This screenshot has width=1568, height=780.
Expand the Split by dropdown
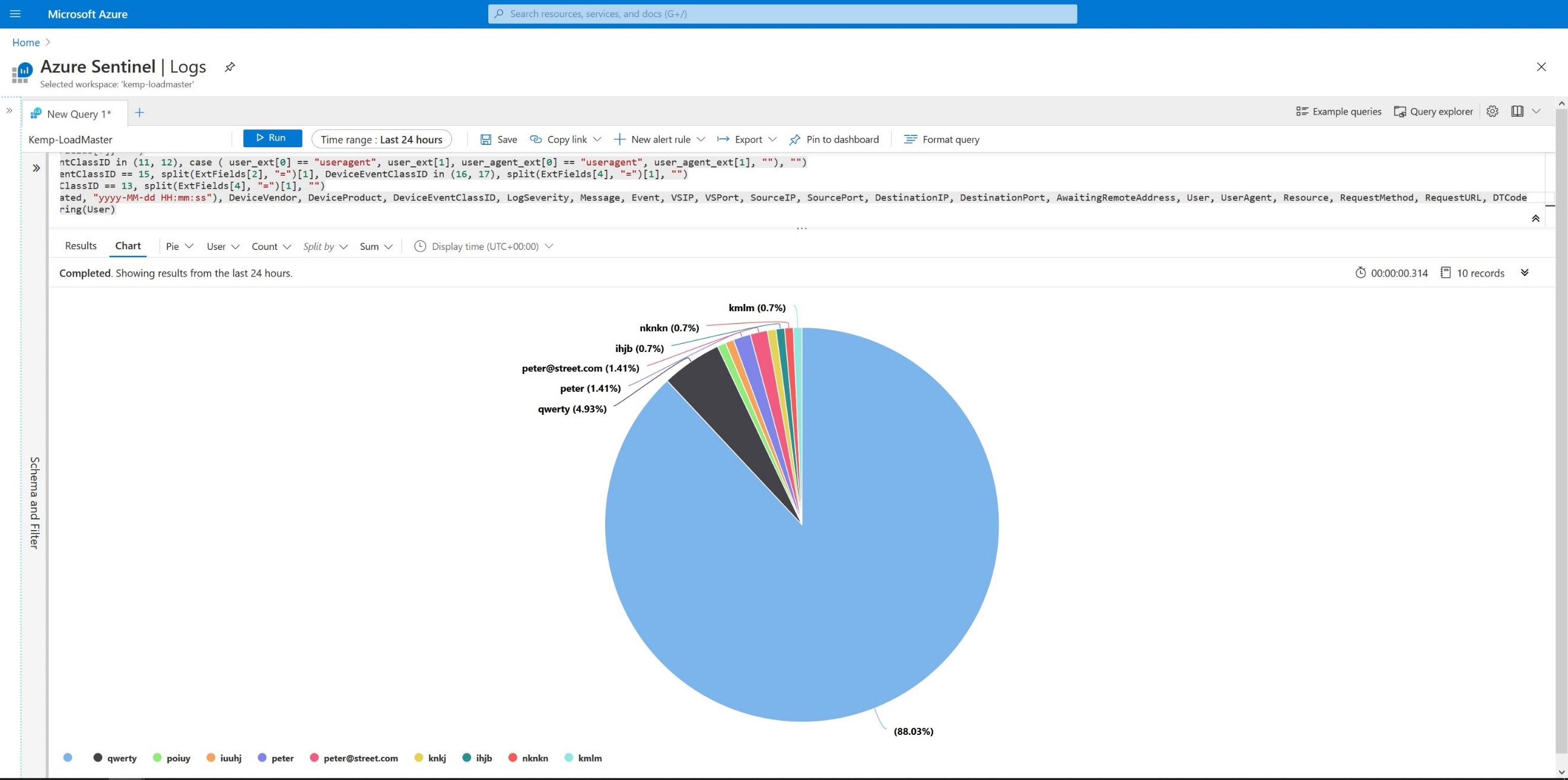tap(325, 246)
